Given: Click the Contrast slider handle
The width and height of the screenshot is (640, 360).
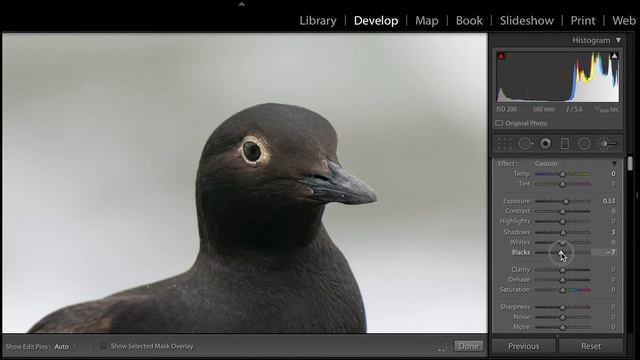Looking at the screenshot, I should point(563,211).
